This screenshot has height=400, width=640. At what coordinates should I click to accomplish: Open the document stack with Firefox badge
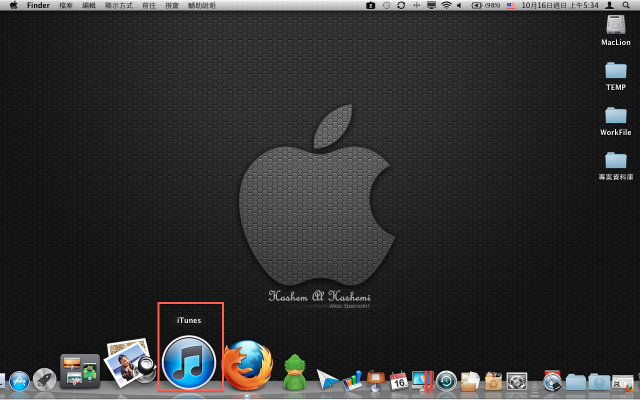[623, 383]
